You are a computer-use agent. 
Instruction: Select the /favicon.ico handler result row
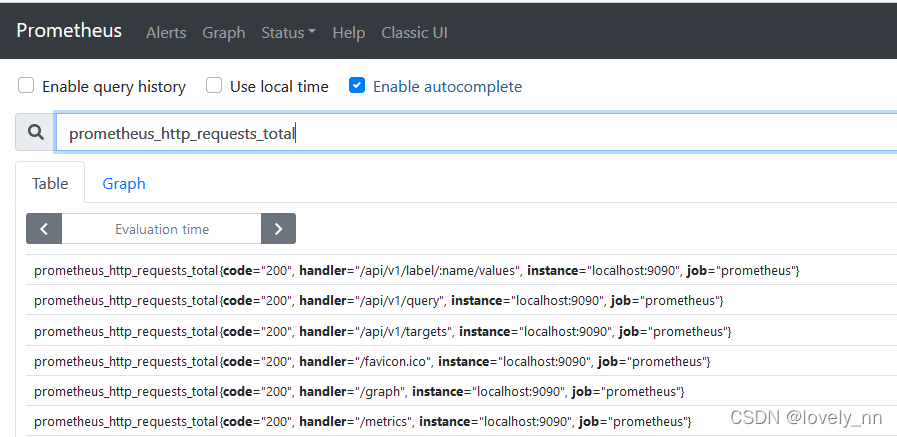(x=461, y=361)
